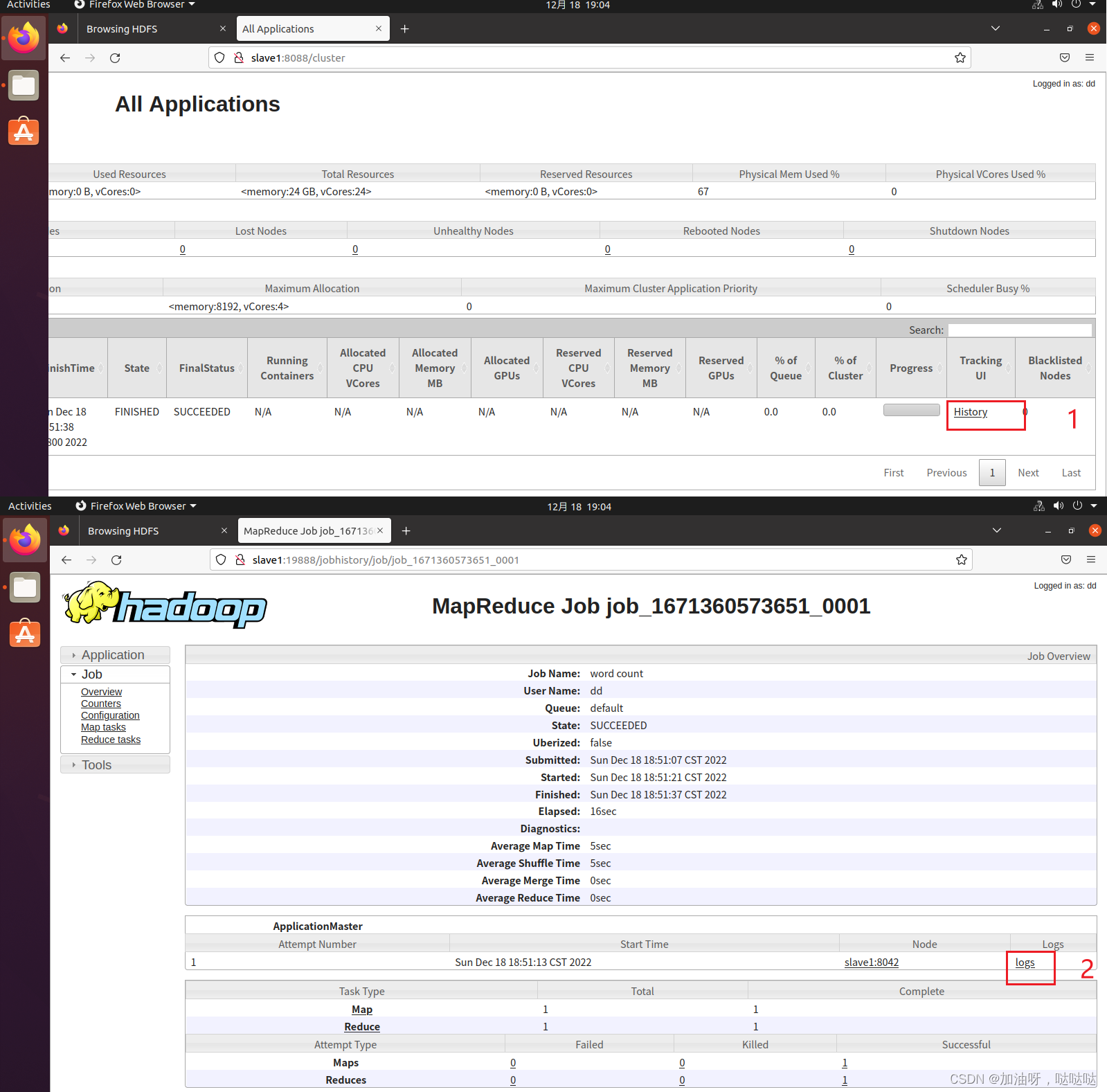Screen dimensions: 1107x1092
Task: Click the Hadoop elephant logo
Action: 165,605
